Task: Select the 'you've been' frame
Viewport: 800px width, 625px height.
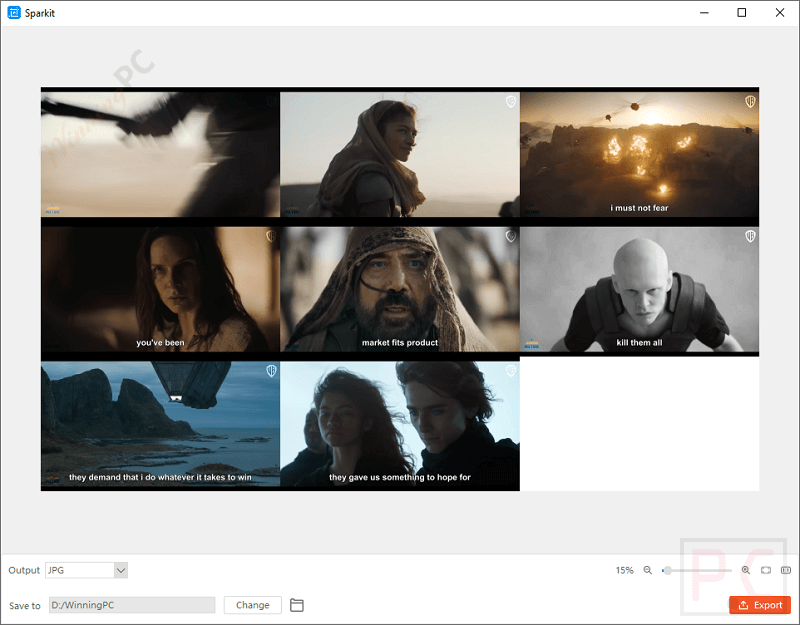Action: click(160, 289)
